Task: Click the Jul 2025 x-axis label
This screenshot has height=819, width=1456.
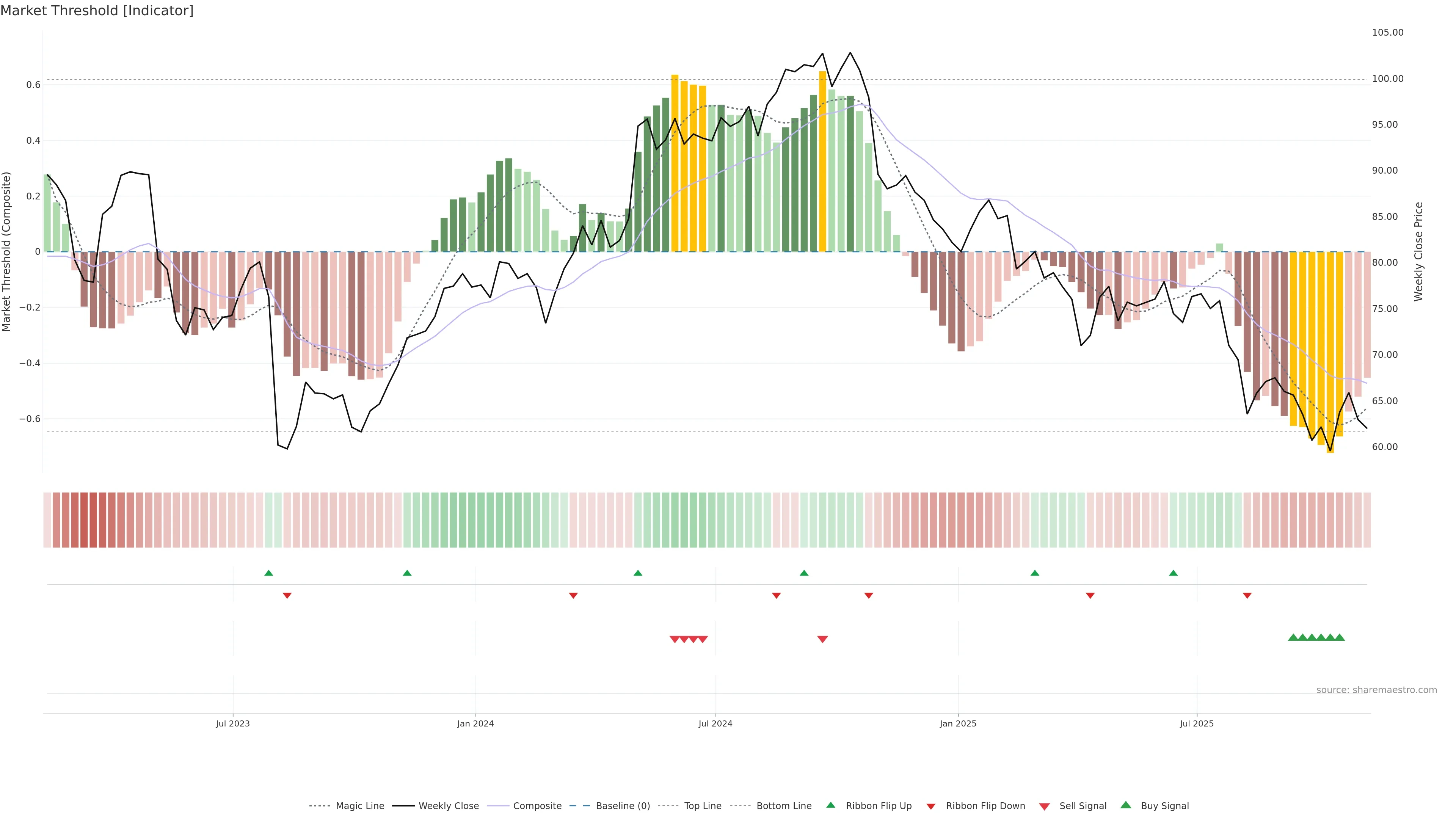Action: click(x=1197, y=723)
